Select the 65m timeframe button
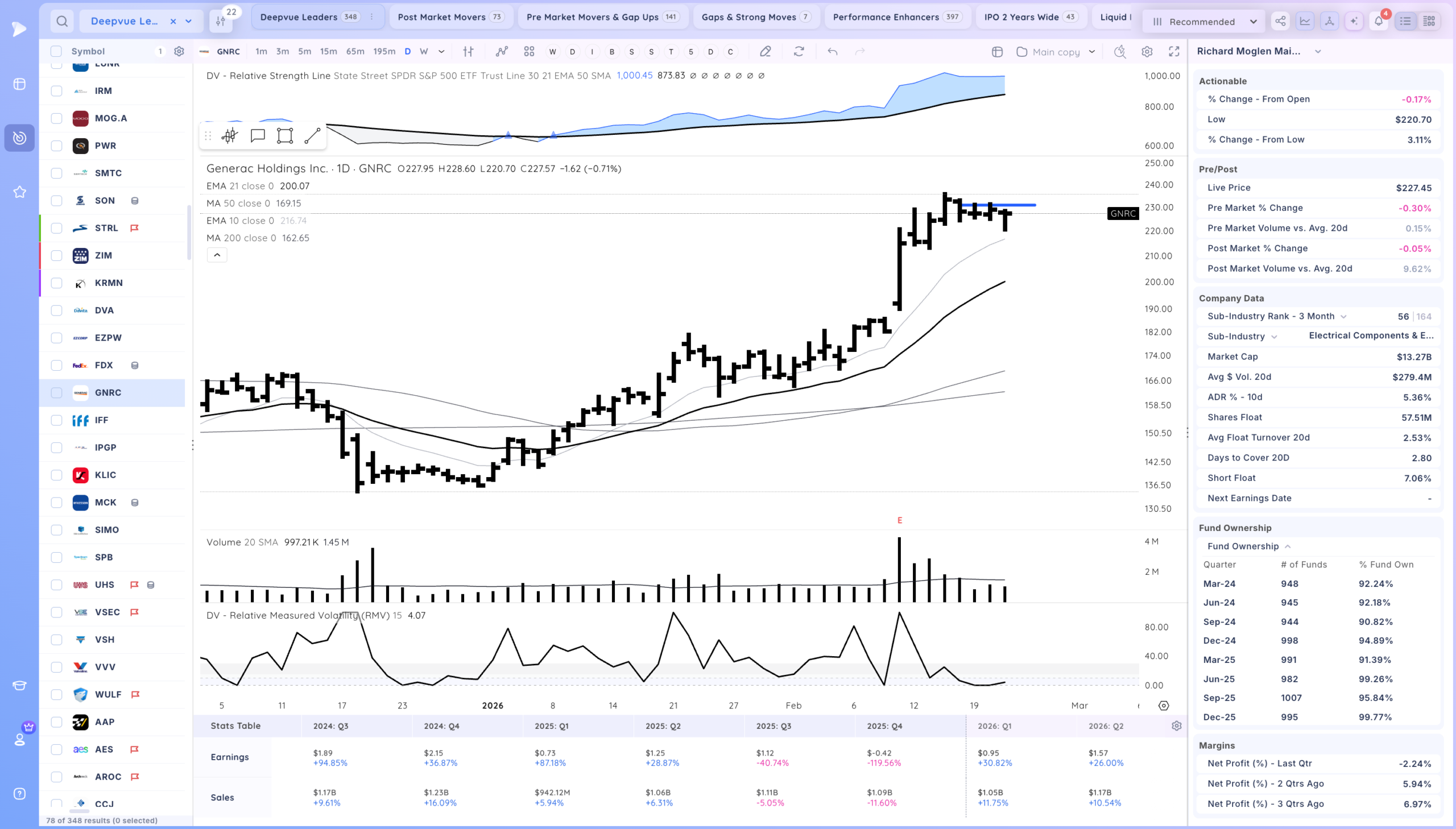The width and height of the screenshot is (1456, 829). click(355, 51)
